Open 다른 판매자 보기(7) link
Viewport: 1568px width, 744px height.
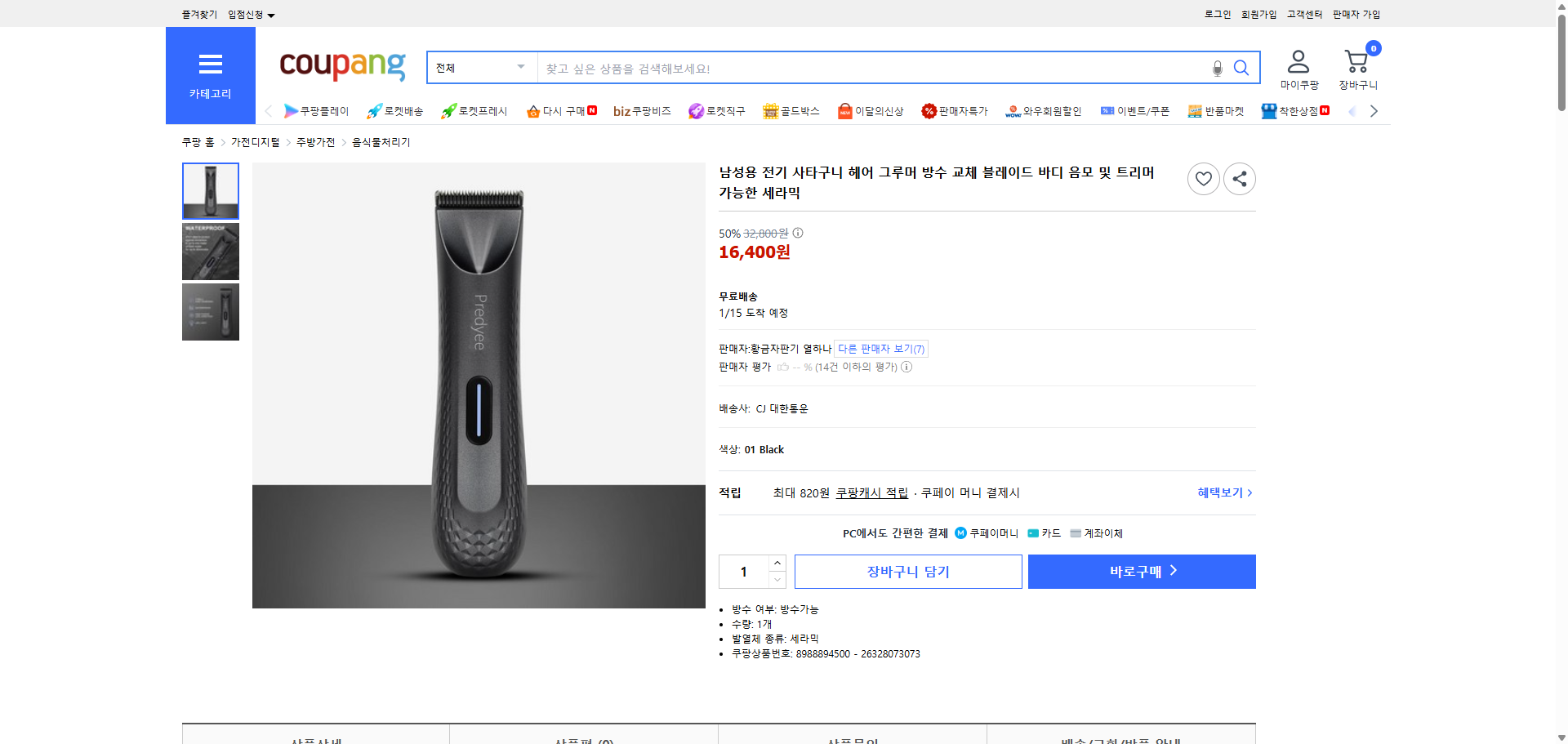[x=880, y=348]
